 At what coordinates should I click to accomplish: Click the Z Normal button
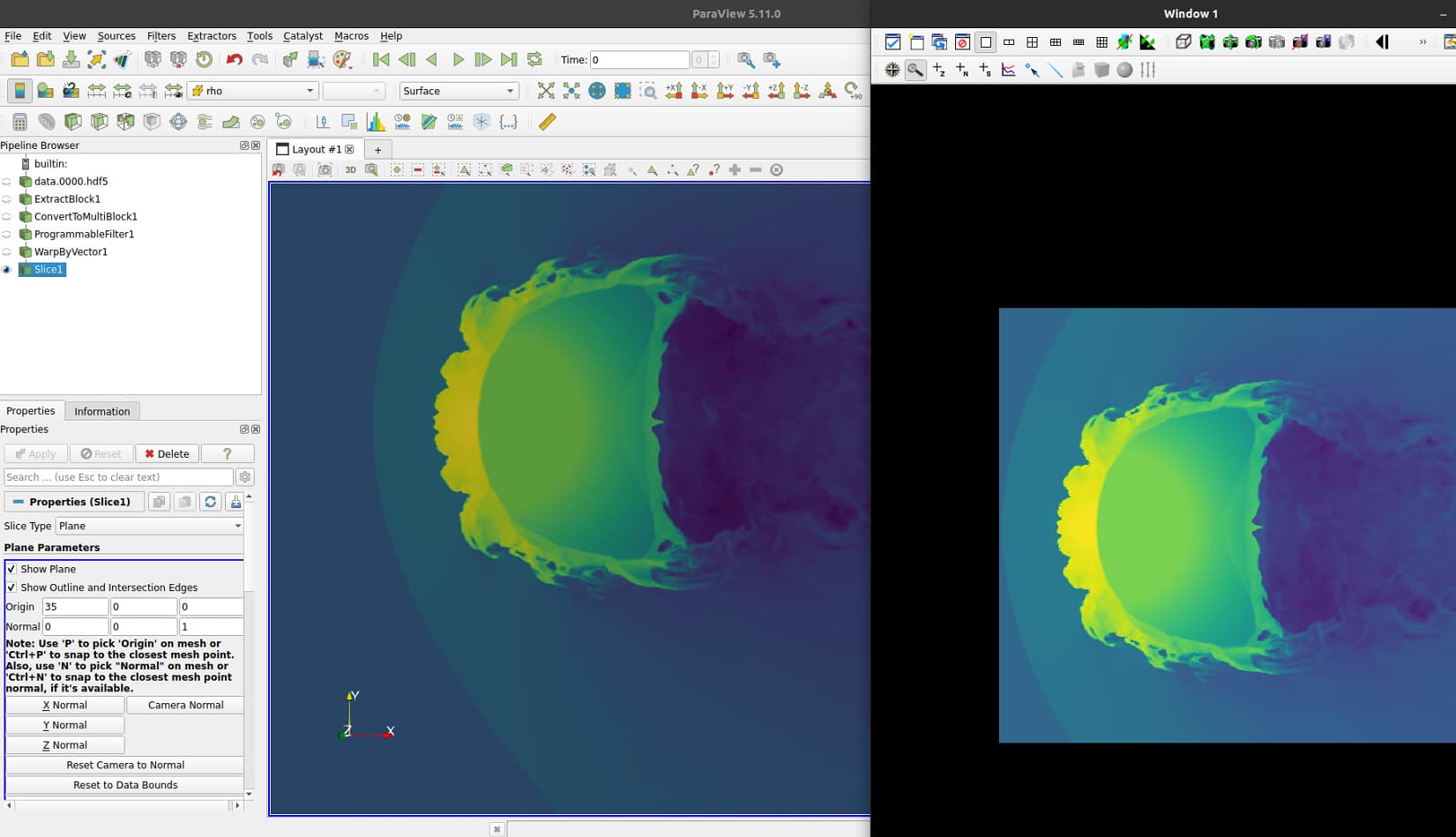coord(65,744)
